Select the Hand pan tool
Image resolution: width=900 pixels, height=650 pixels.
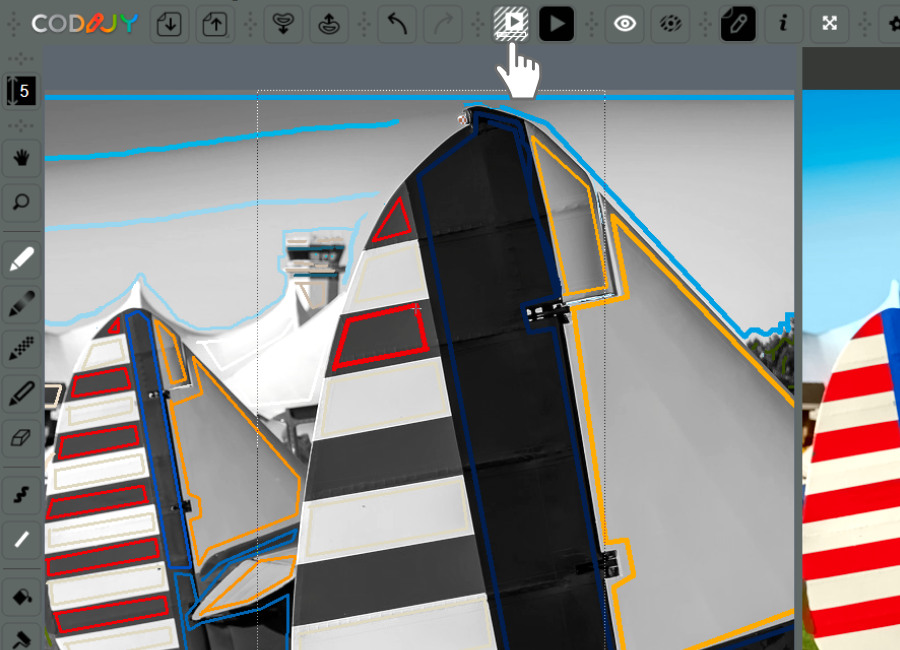pos(22,157)
